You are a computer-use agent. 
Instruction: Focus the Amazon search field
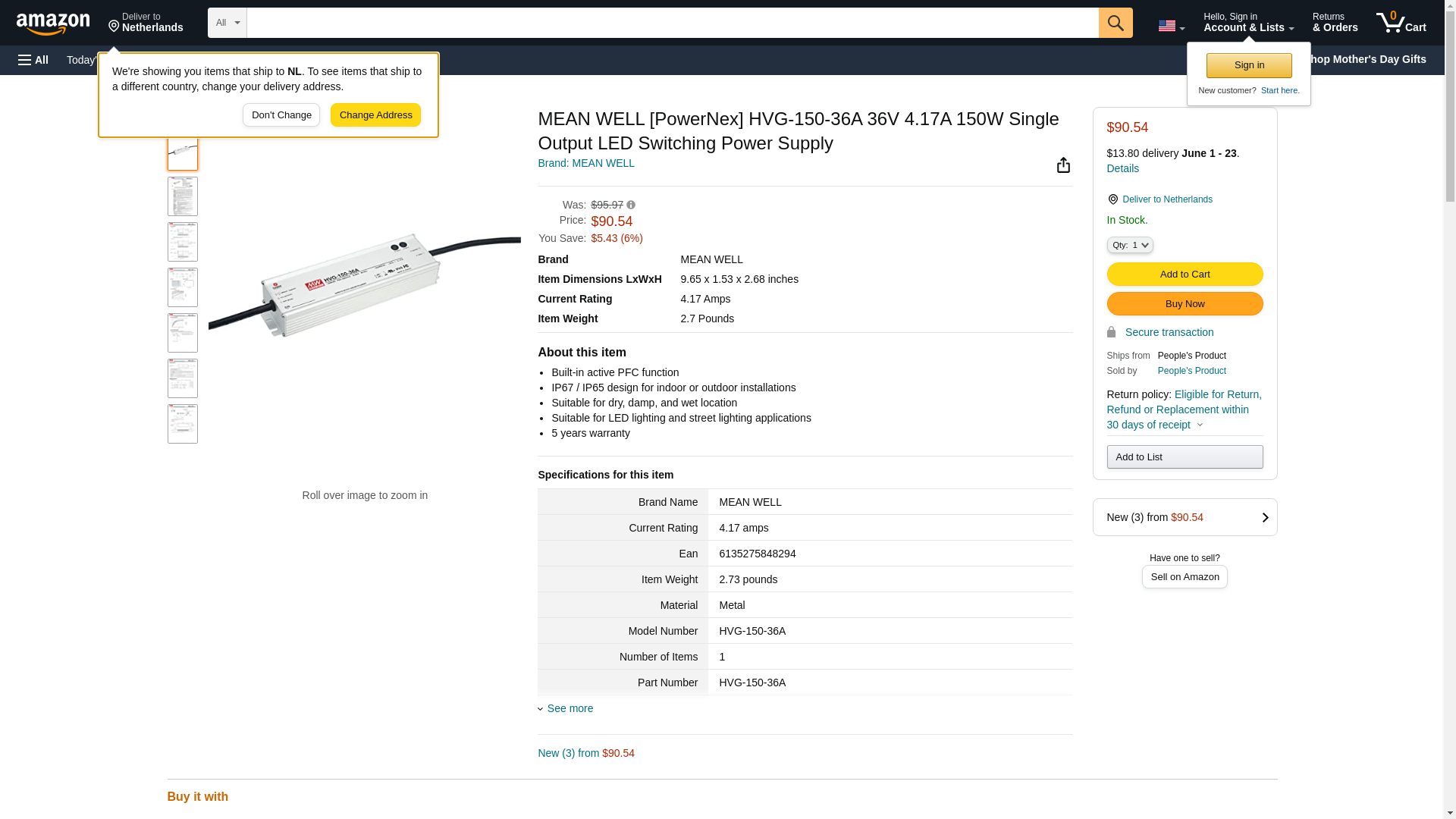(672, 23)
